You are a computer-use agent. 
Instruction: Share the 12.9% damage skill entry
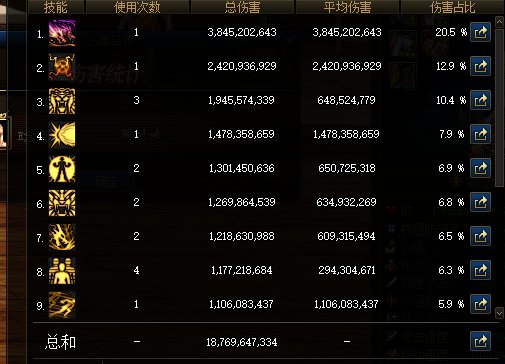tap(480, 66)
